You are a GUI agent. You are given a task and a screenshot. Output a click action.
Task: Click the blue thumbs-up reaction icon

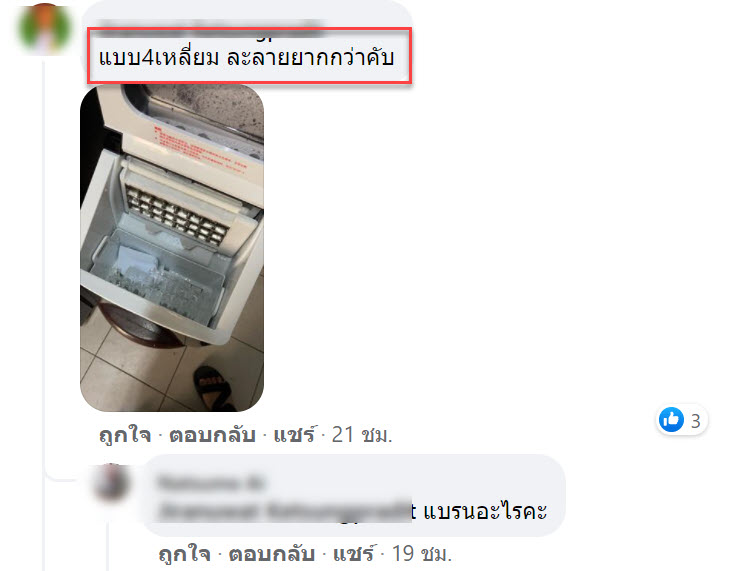(671, 420)
